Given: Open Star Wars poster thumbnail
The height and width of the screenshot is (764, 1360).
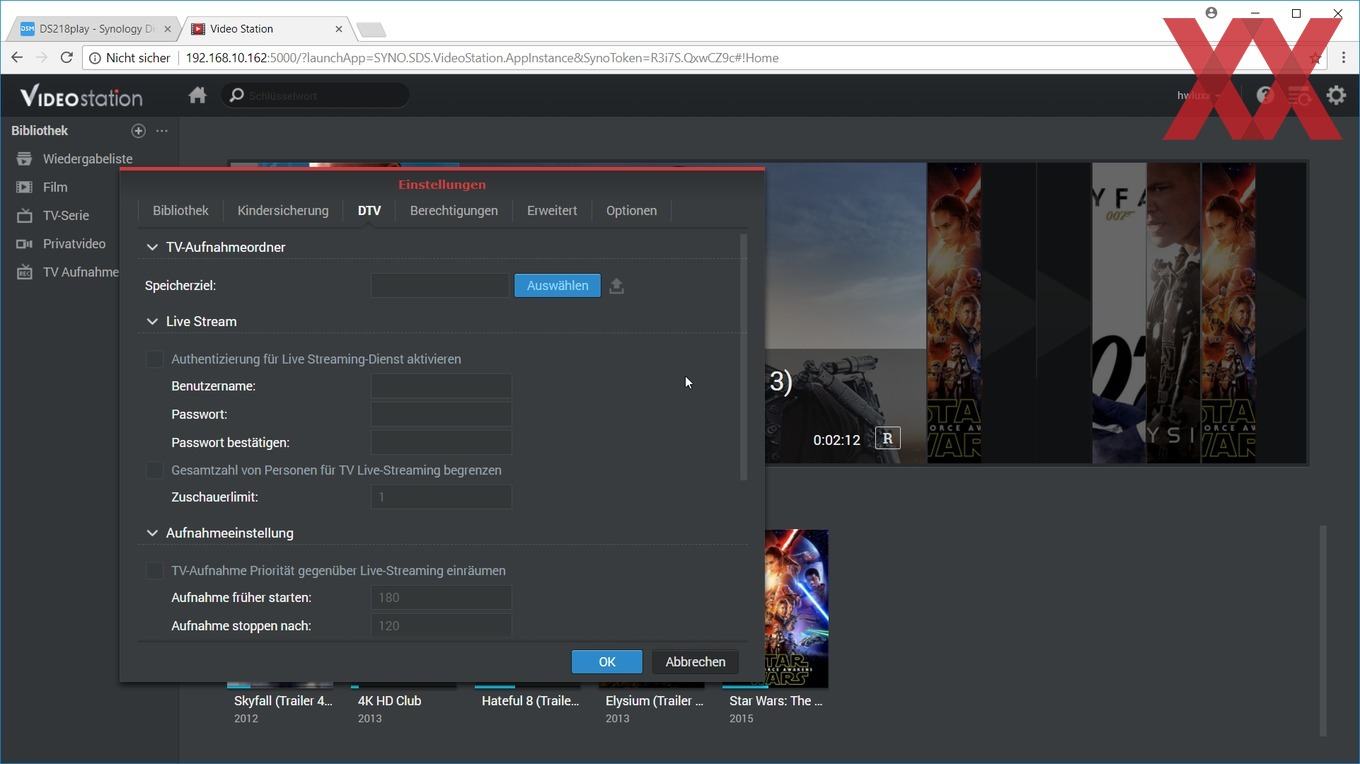Looking at the screenshot, I should (797, 608).
